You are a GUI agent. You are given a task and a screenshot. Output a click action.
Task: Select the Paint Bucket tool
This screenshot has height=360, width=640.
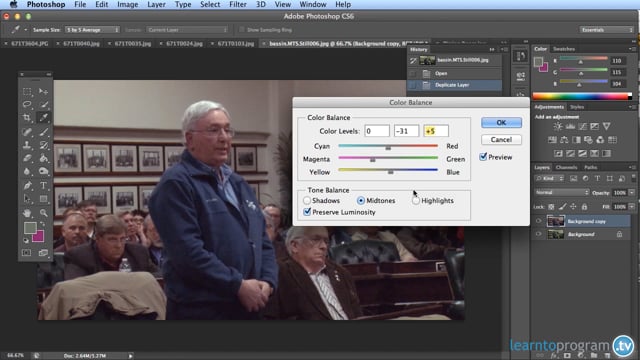tap(43, 158)
